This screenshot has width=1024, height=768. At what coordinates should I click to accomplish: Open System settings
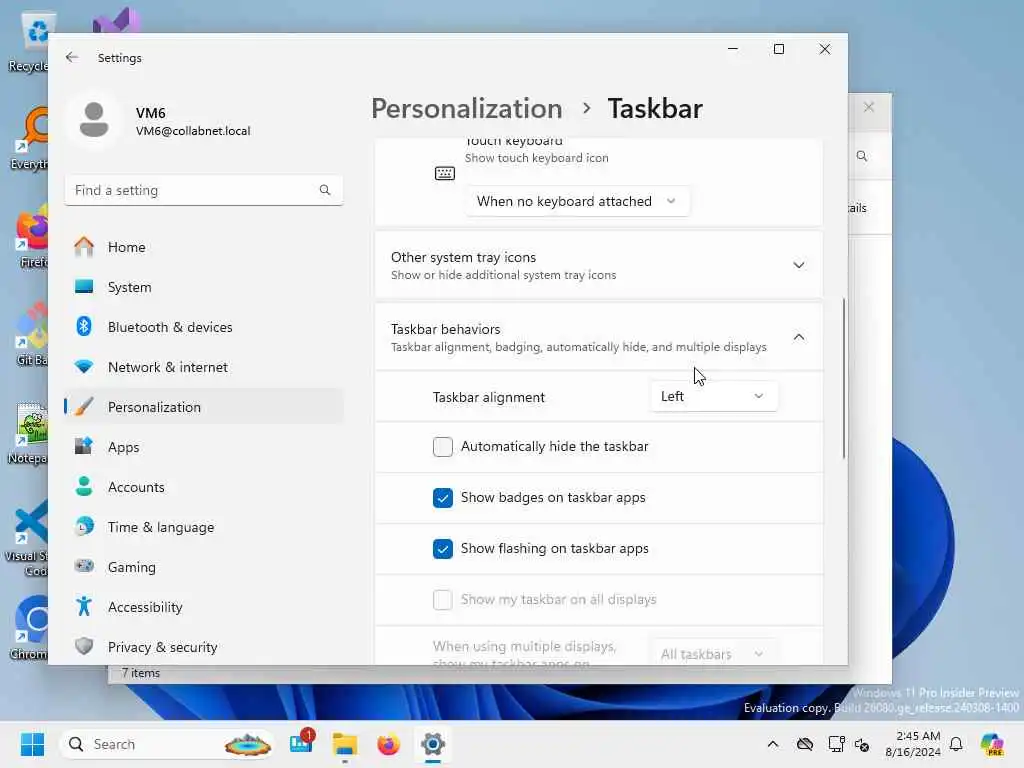204,287
